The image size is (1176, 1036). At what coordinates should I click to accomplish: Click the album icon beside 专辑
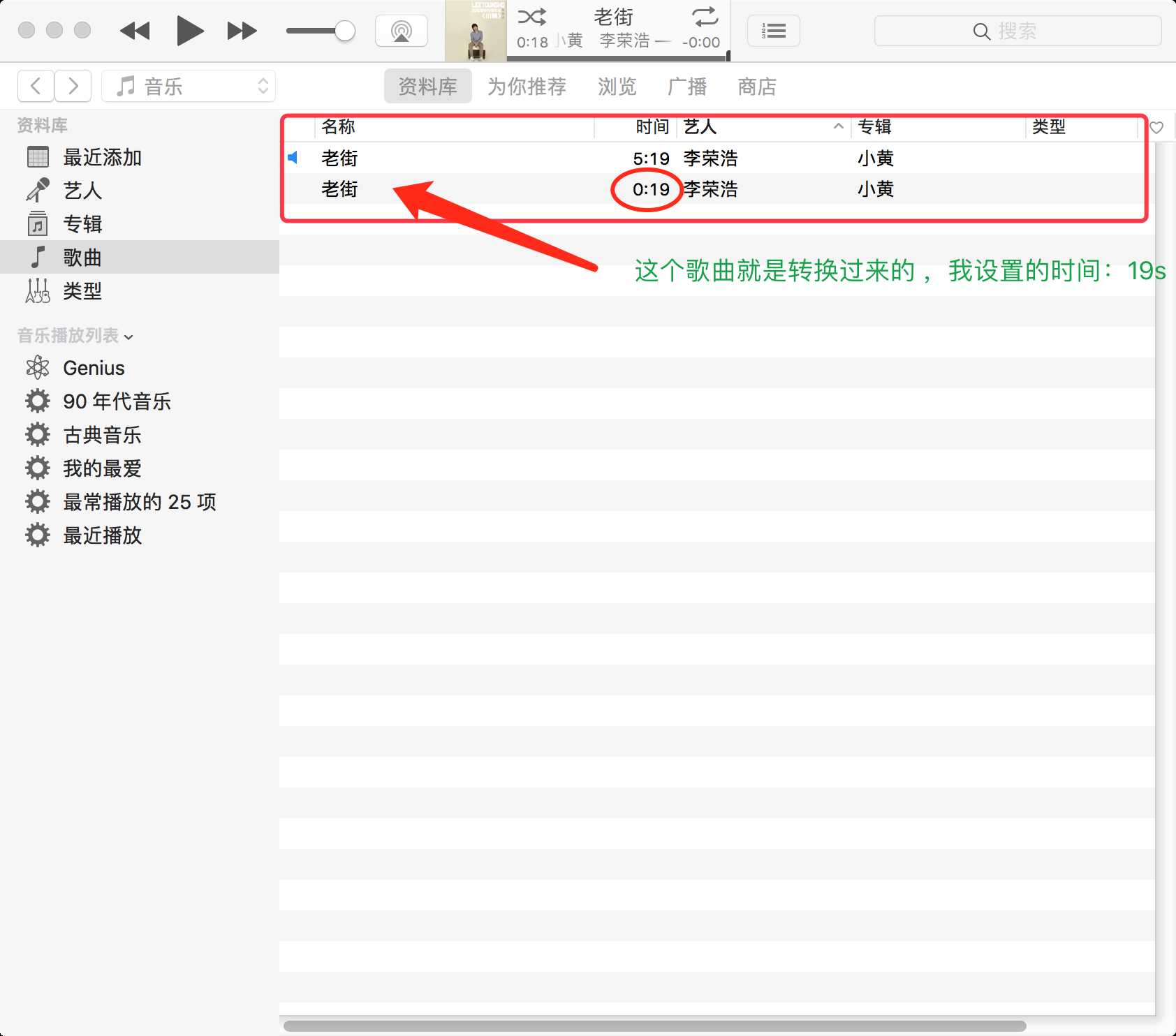(x=38, y=223)
